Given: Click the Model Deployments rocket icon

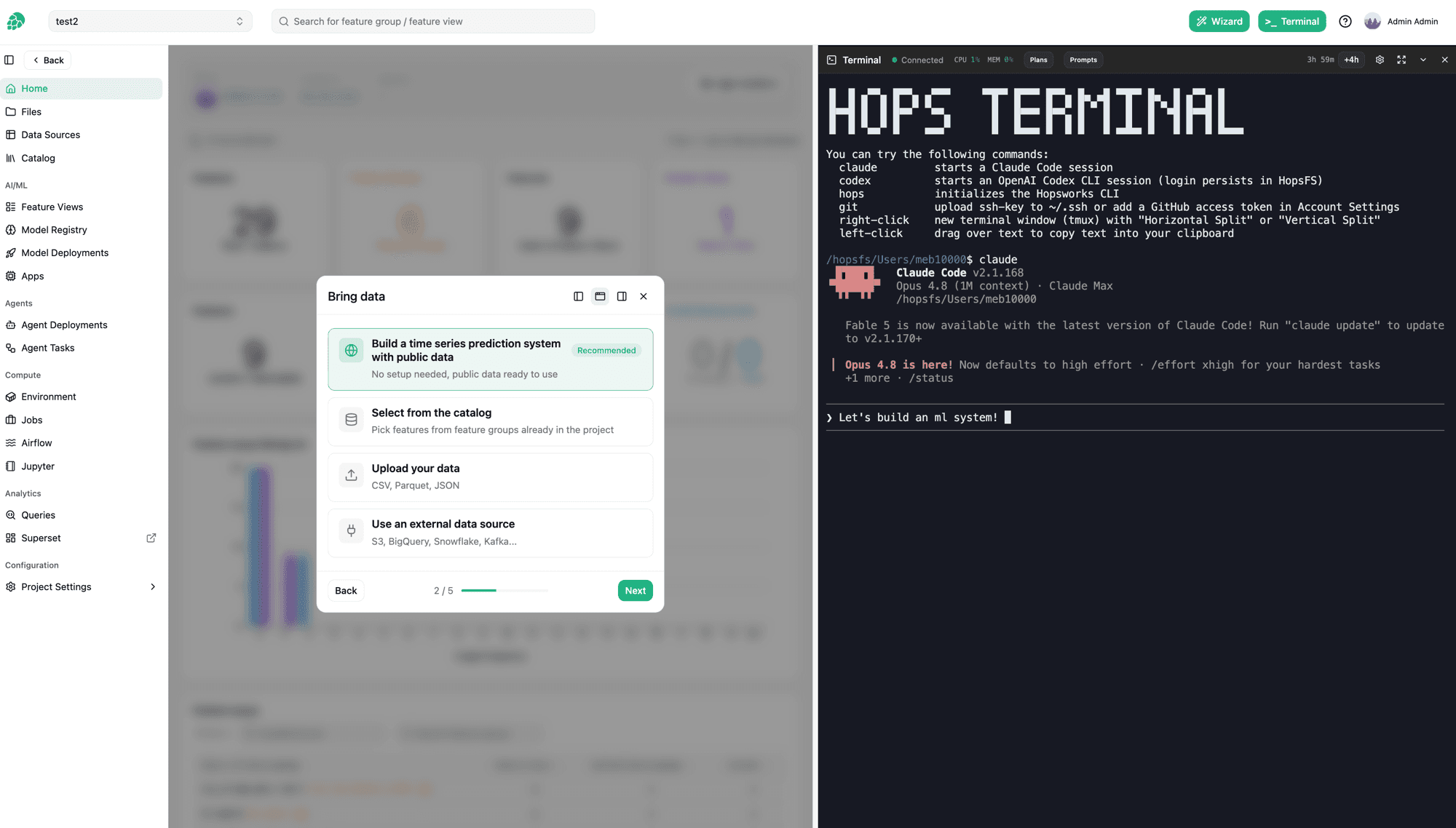Looking at the screenshot, I should click(x=11, y=252).
